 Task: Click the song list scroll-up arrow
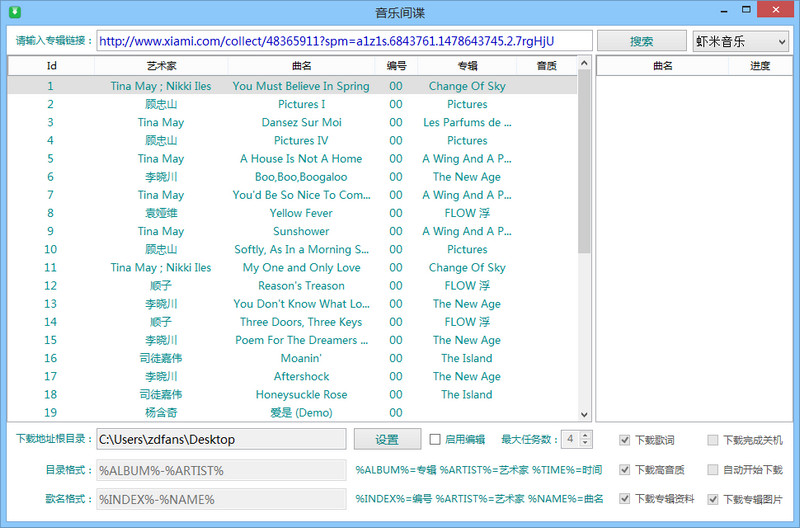click(x=584, y=63)
